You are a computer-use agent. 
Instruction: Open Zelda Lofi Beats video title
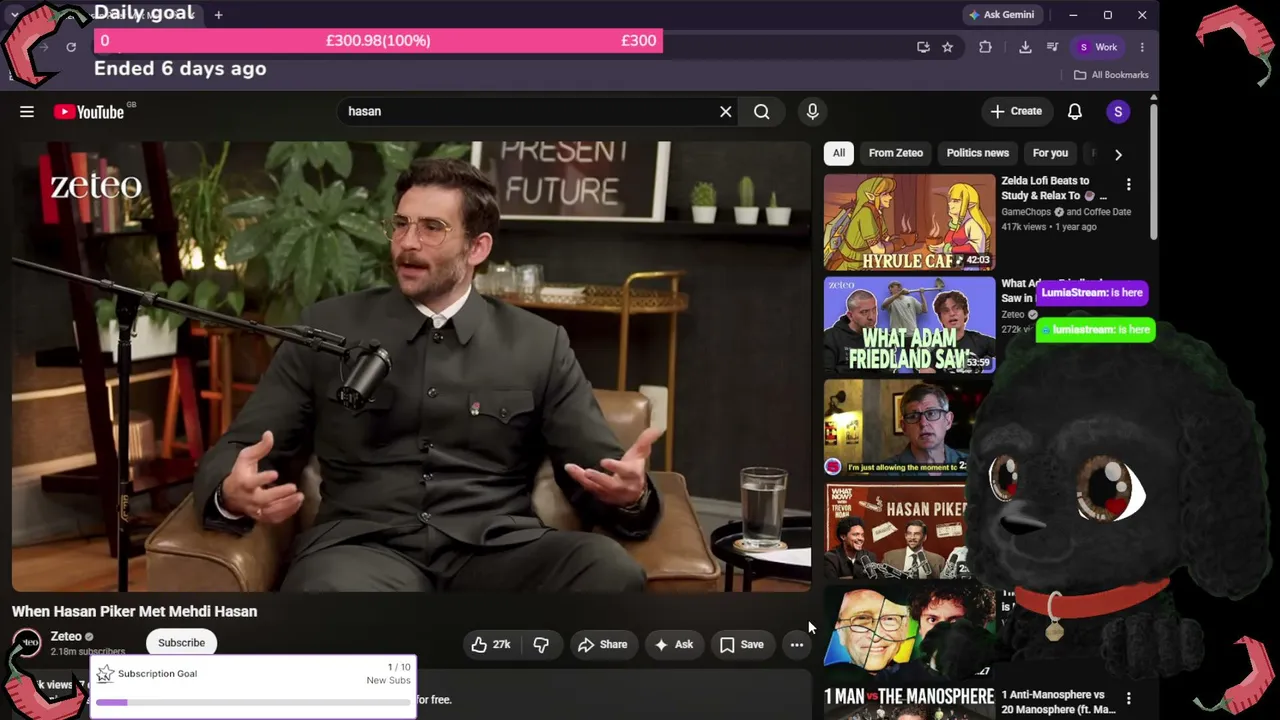pos(1054,188)
